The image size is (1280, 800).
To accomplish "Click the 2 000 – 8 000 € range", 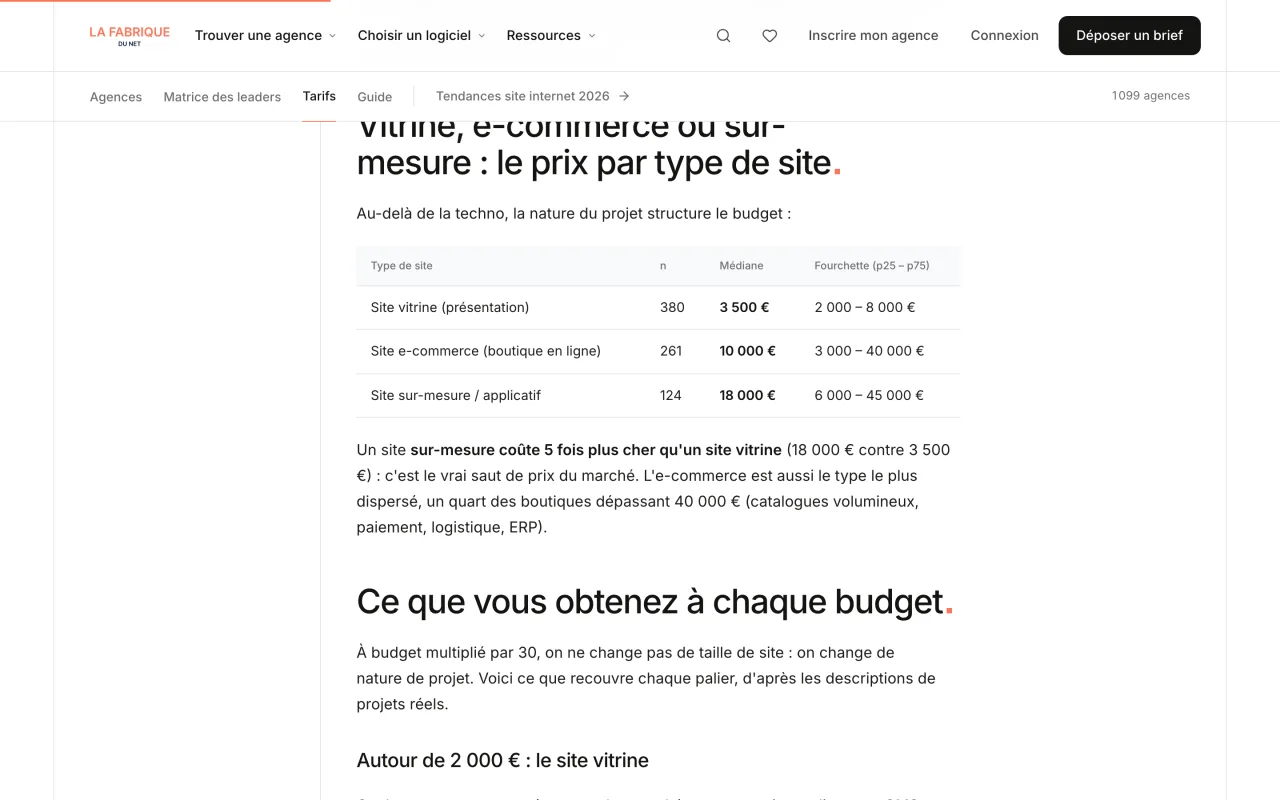I will (865, 307).
